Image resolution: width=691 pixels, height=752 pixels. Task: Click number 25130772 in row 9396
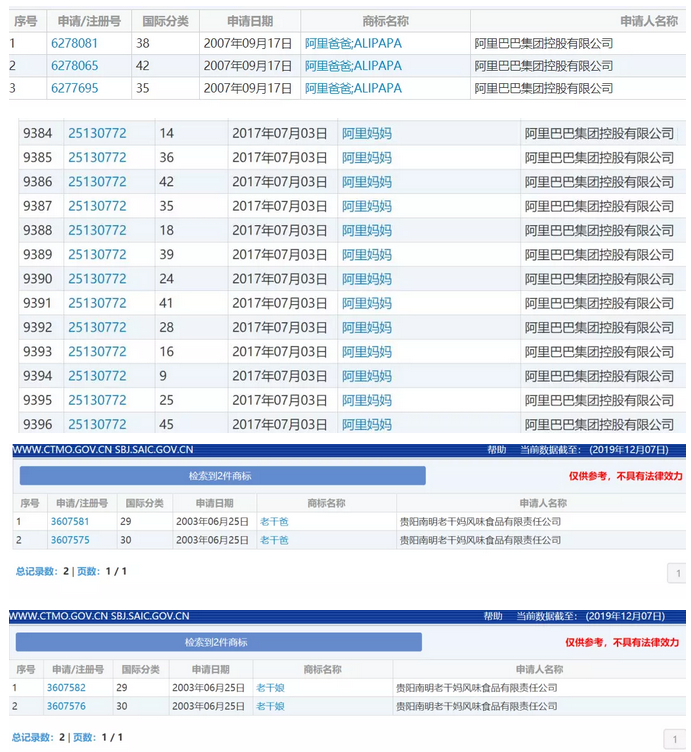pyautogui.click(x=97, y=424)
